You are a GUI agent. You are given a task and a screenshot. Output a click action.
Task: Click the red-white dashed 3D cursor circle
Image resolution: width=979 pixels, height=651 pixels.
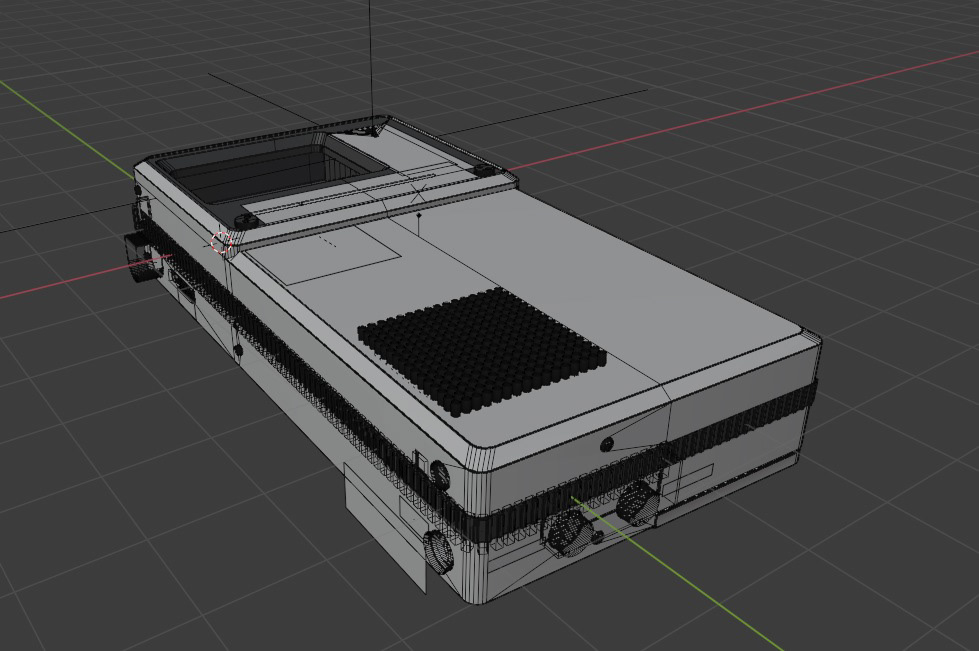221,243
